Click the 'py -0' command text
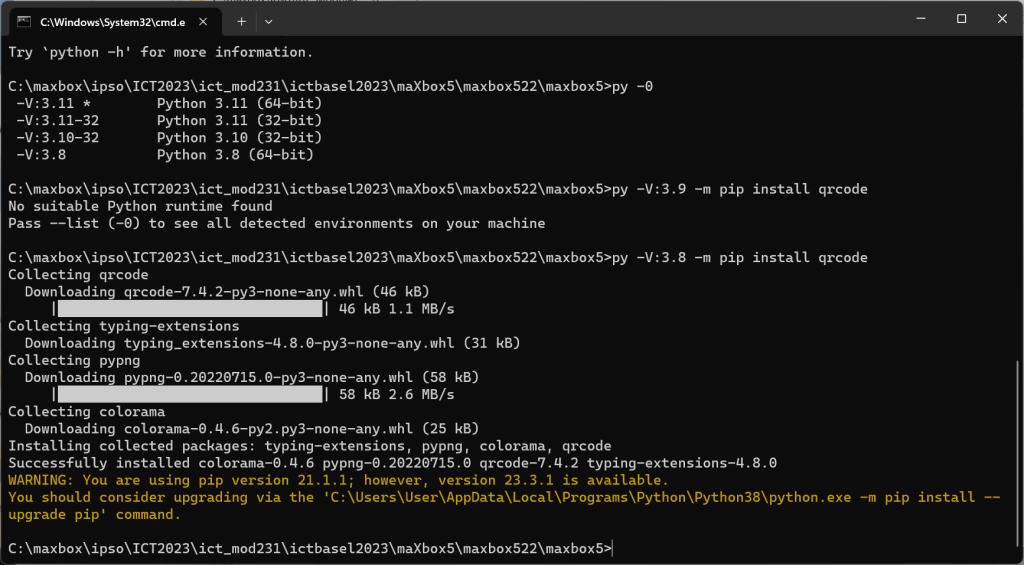 pyautogui.click(x=631, y=86)
